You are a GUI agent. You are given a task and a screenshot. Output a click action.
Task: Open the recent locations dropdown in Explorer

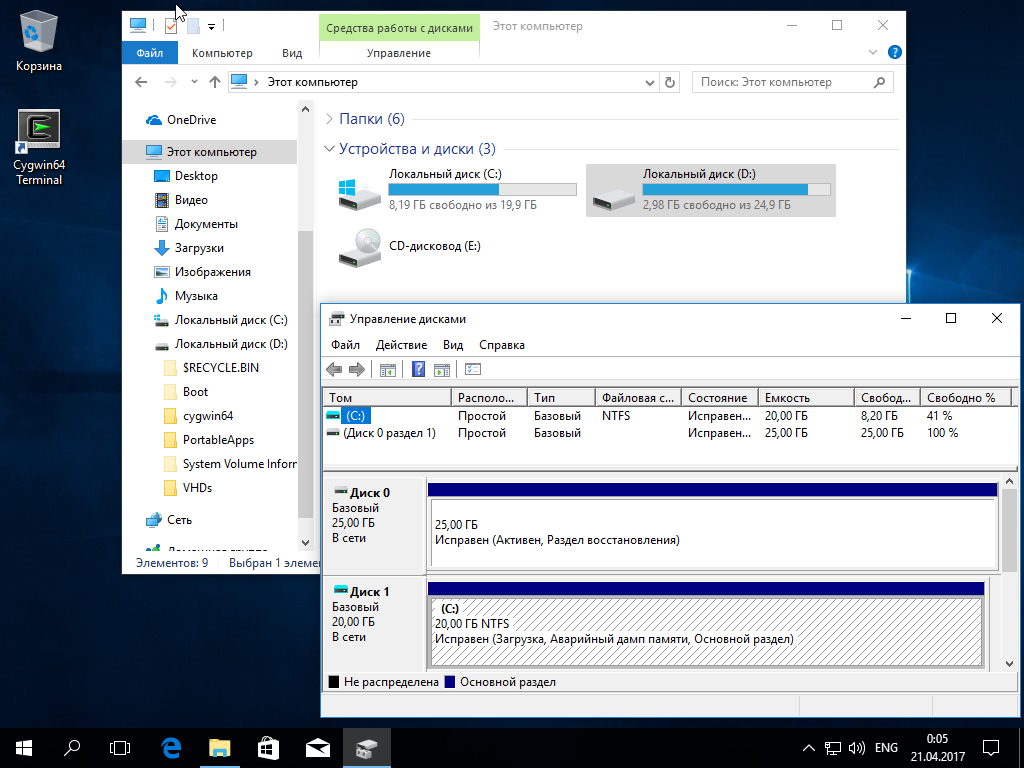(194, 82)
